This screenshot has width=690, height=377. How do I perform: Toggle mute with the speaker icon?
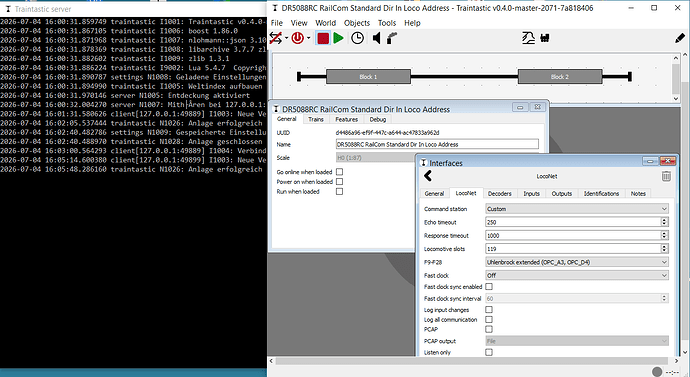tap(376, 38)
